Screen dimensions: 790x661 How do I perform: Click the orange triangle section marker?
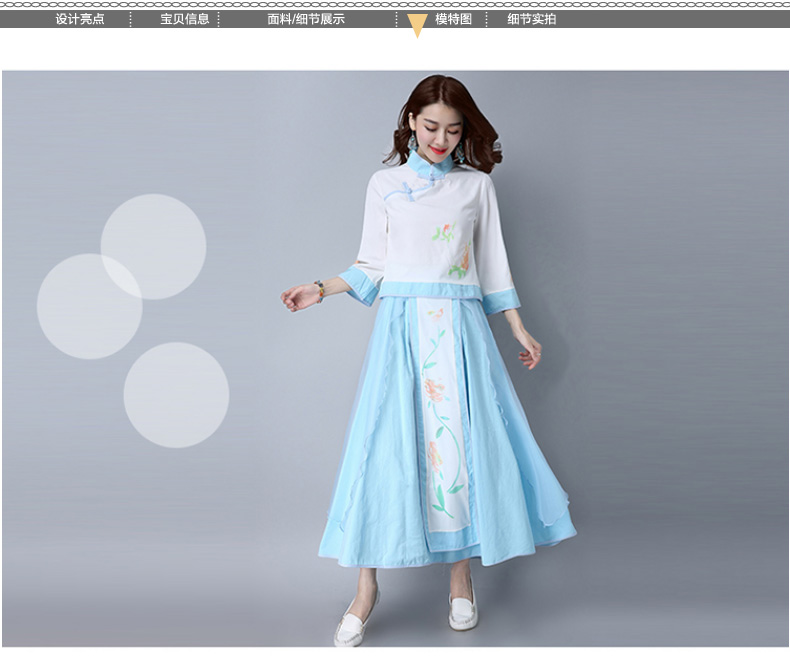click(418, 26)
